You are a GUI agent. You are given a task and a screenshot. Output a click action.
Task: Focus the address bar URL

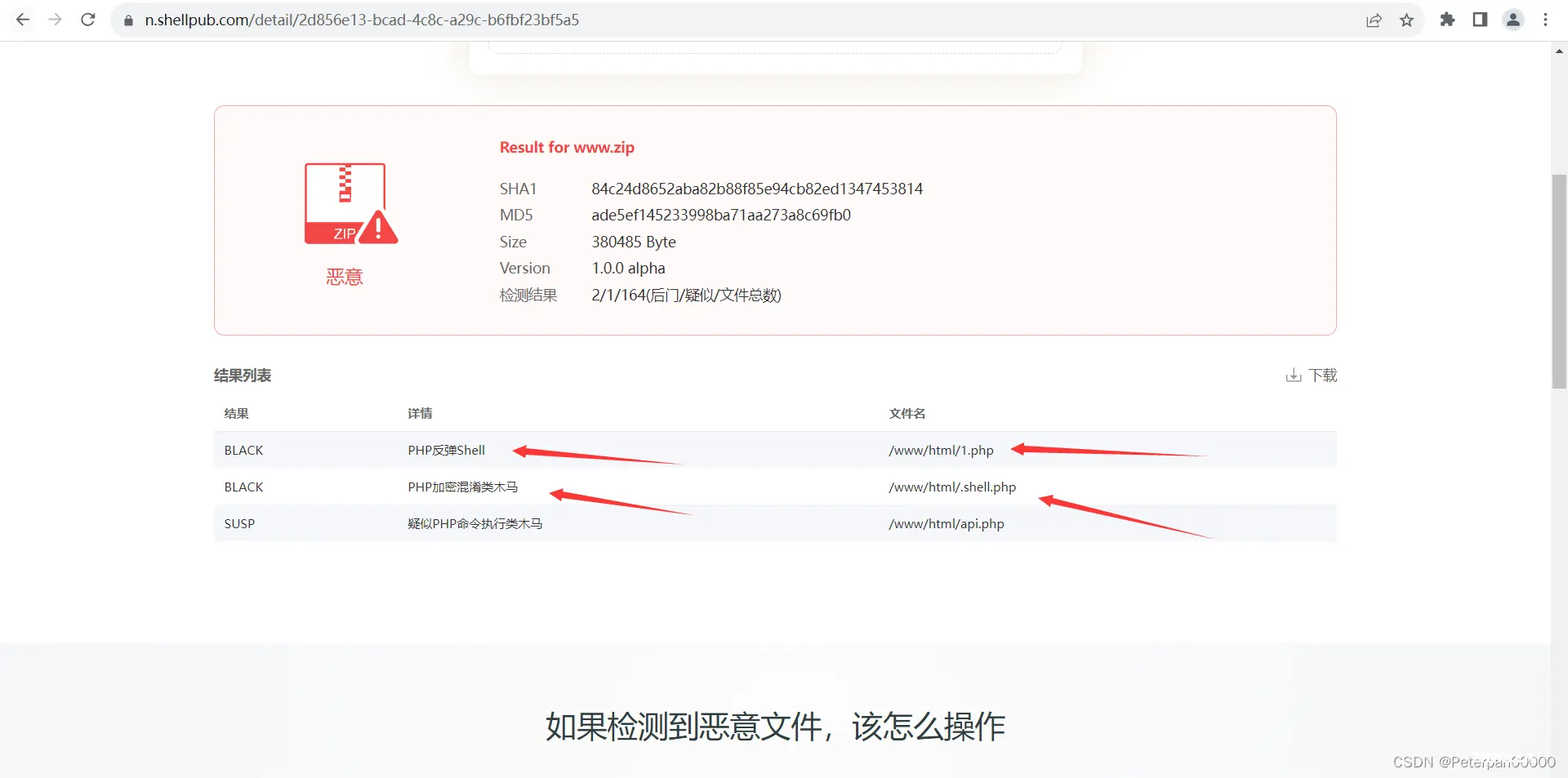[x=362, y=20]
